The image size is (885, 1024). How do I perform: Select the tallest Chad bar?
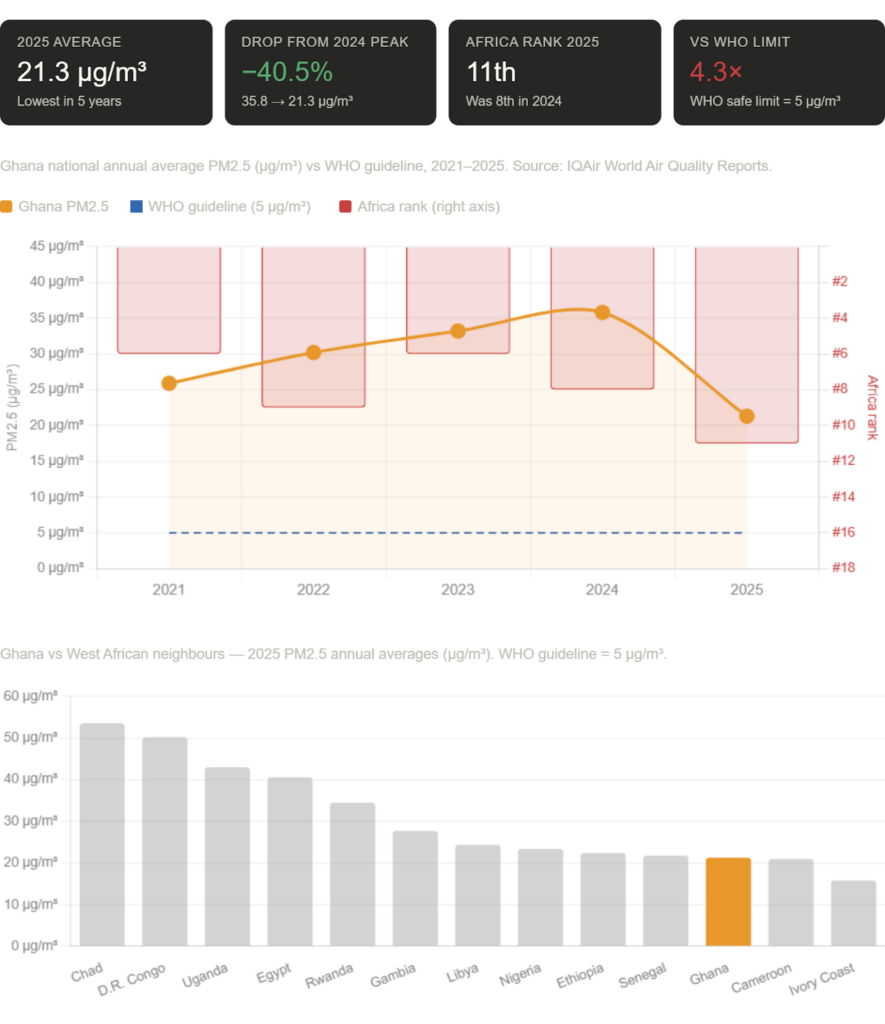click(102, 834)
